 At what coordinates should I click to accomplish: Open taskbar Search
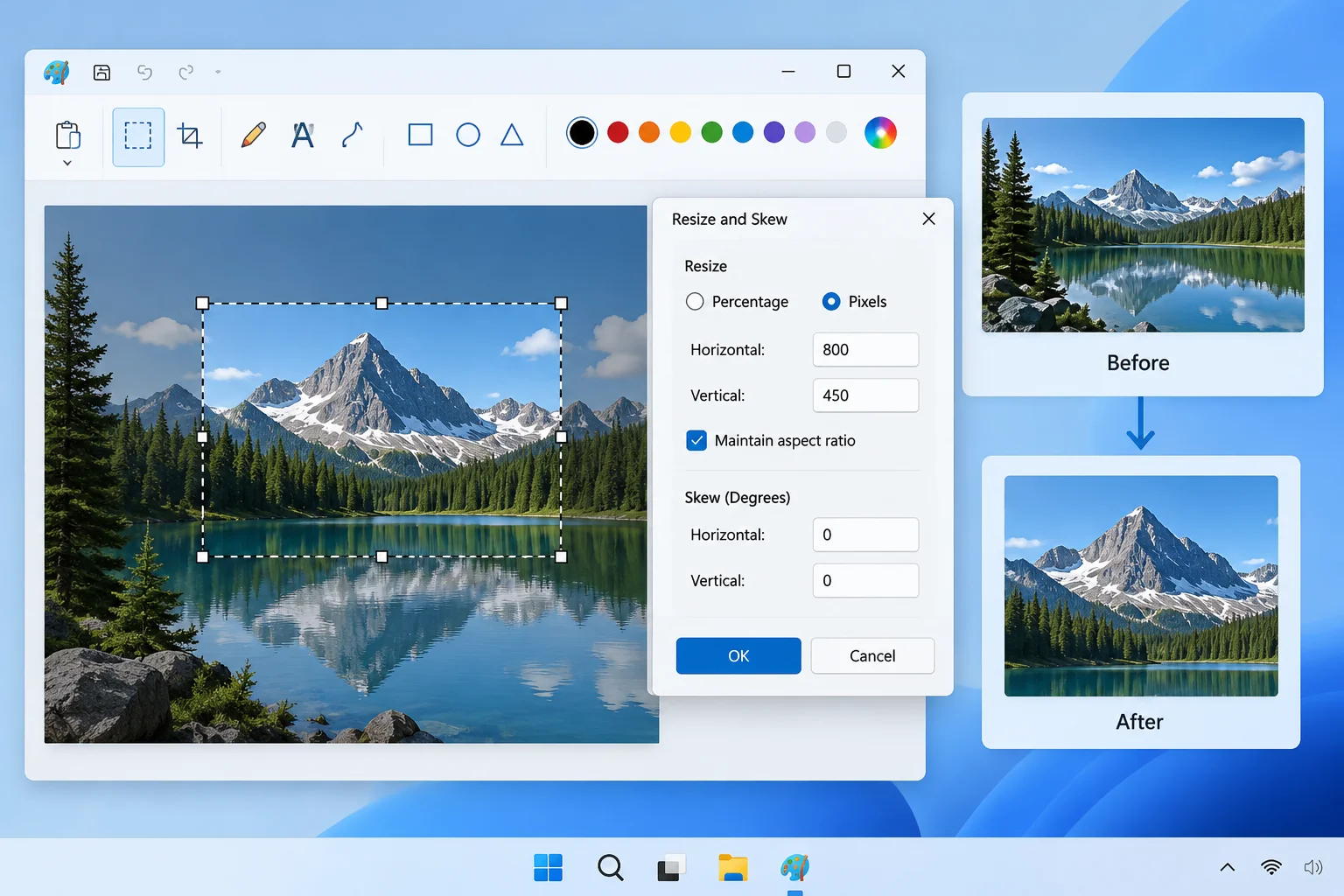(611, 868)
